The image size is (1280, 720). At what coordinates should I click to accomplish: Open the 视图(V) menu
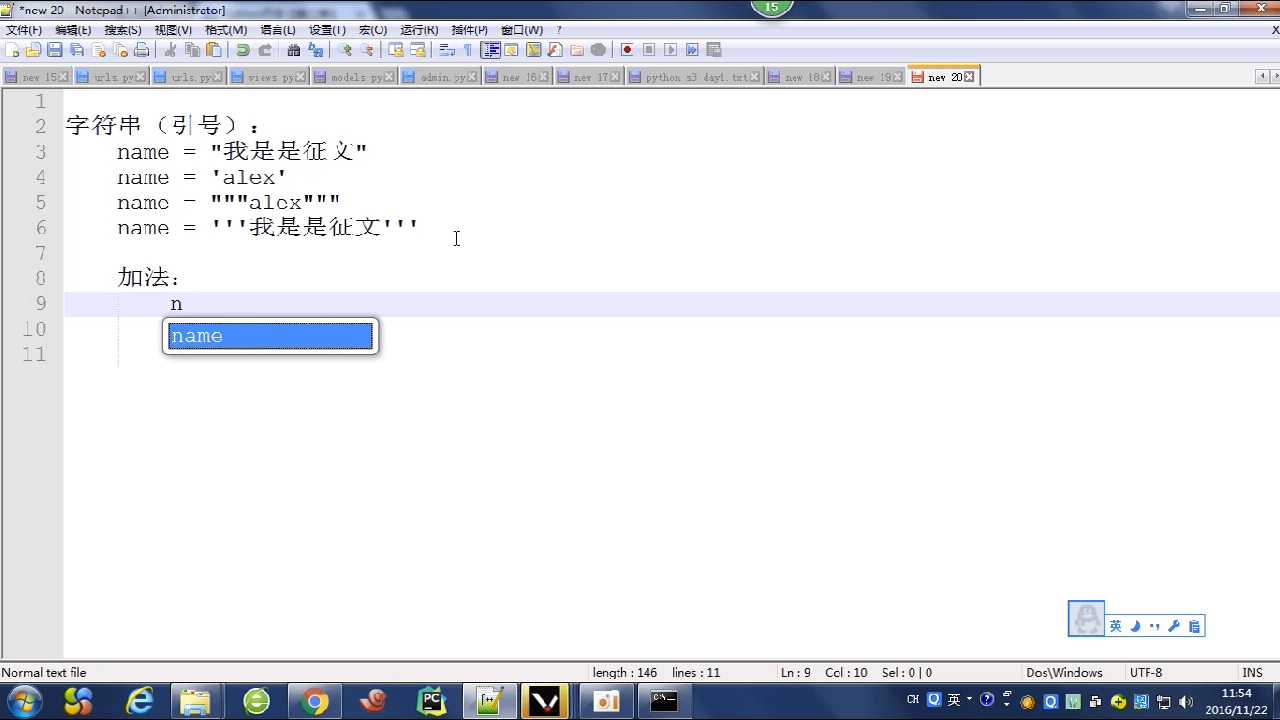tap(173, 30)
